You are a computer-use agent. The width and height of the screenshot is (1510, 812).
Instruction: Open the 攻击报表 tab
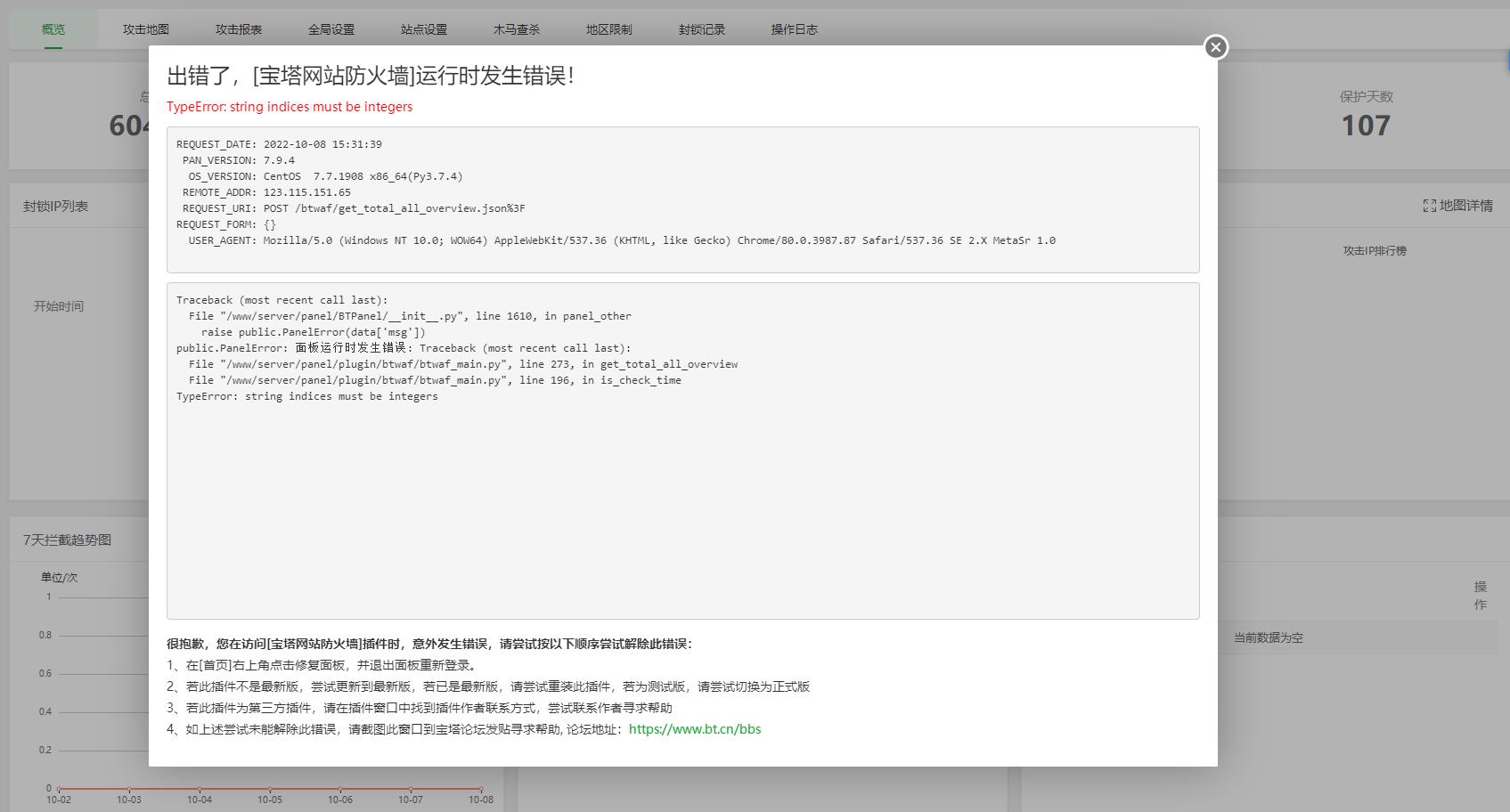tap(239, 29)
